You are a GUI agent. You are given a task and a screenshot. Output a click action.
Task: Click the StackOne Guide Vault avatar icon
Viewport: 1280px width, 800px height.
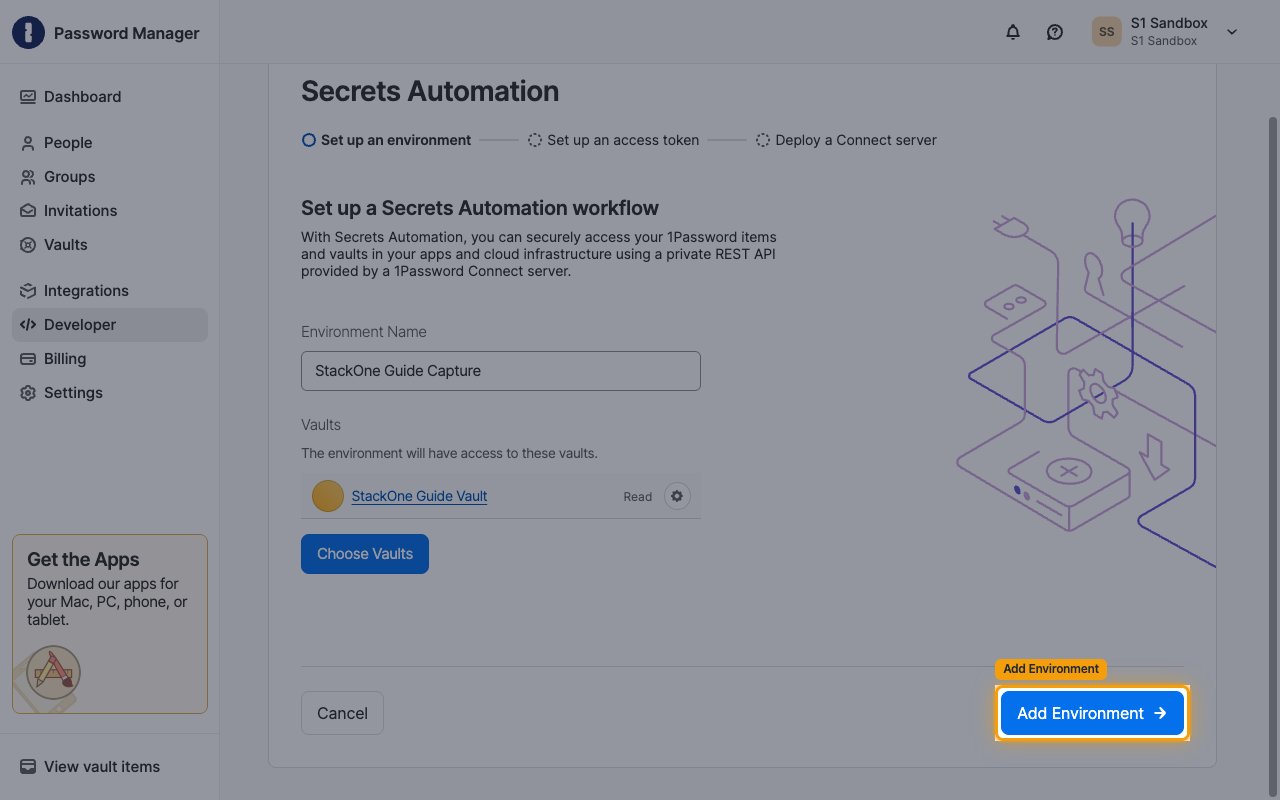pos(328,496)
